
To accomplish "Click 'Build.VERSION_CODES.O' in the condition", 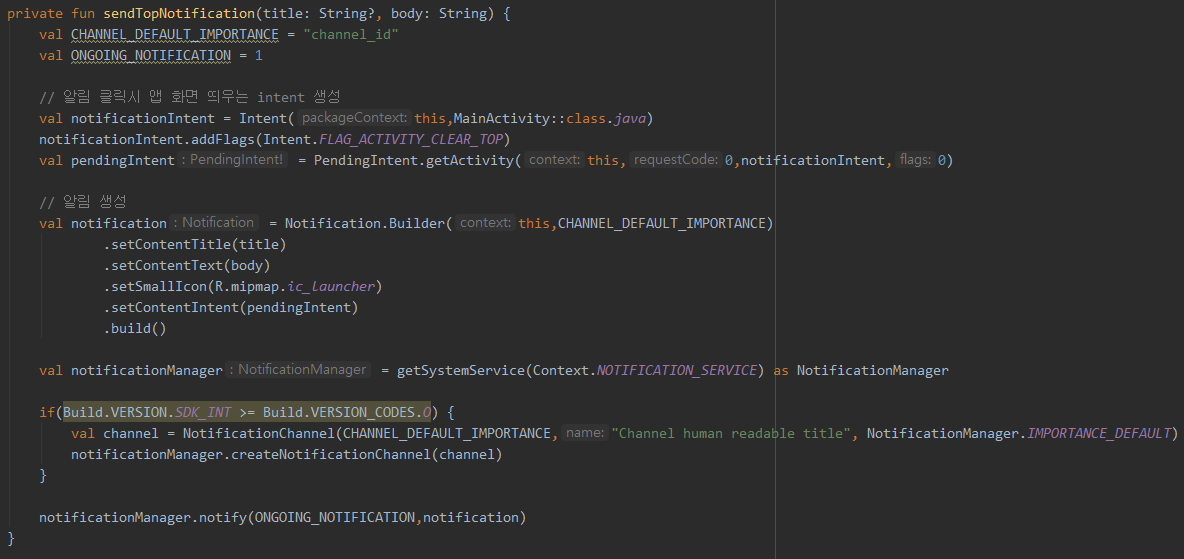I will coord(347,412).
